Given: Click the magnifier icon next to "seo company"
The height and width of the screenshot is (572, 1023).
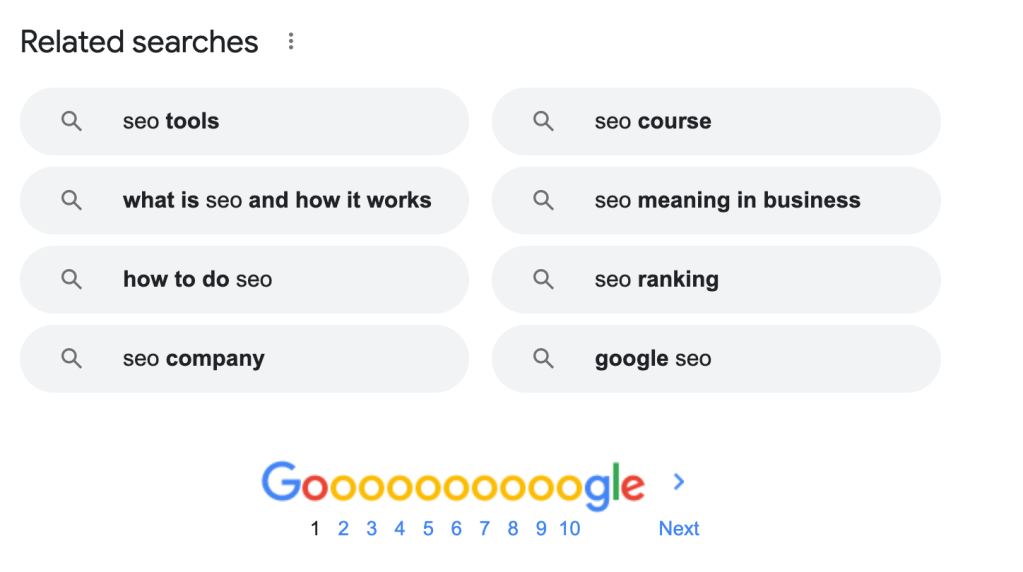Looking at the screenshot, I should point(72,358).
